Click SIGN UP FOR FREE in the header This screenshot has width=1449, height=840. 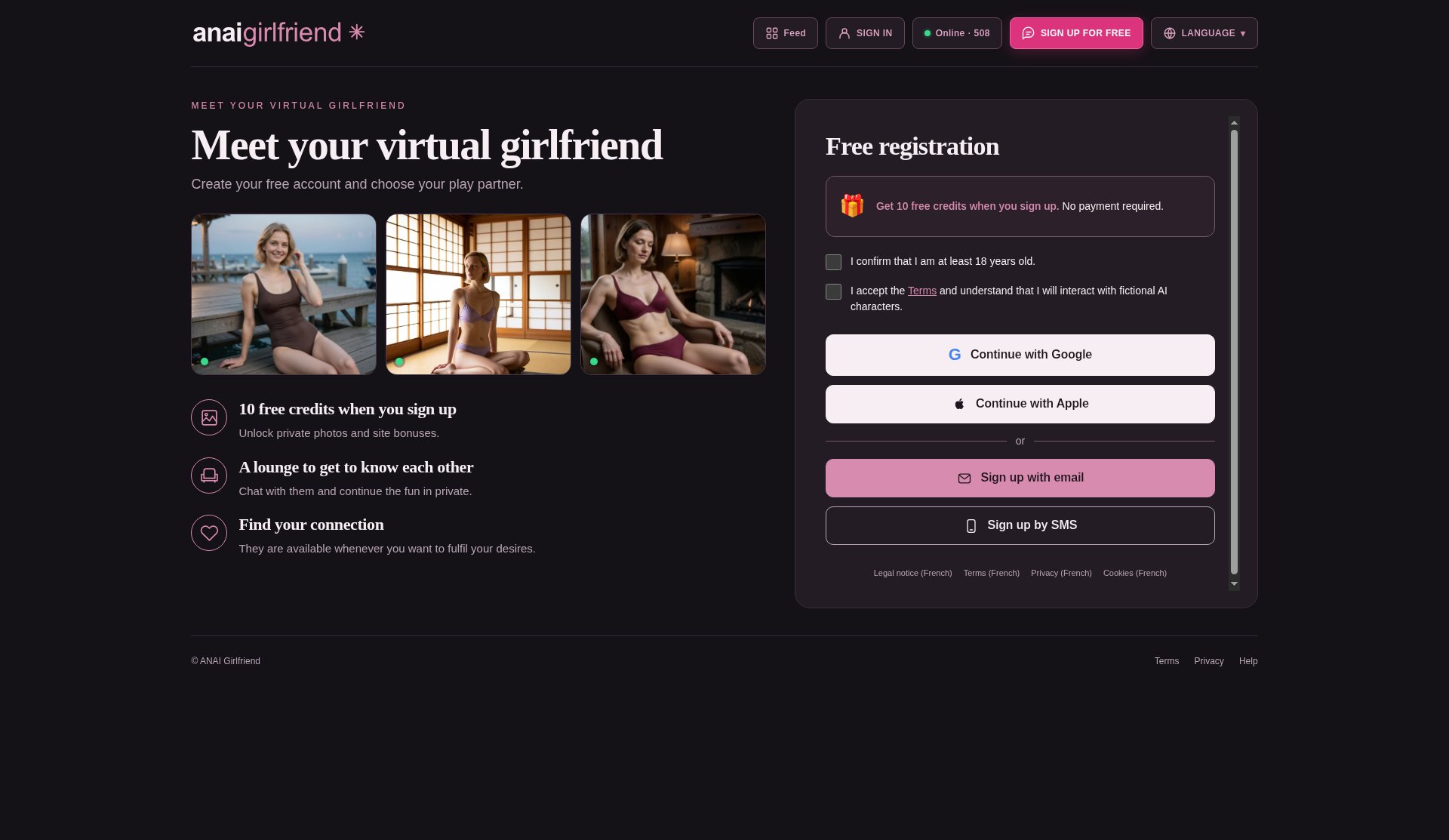click(x=1076, y=33)
